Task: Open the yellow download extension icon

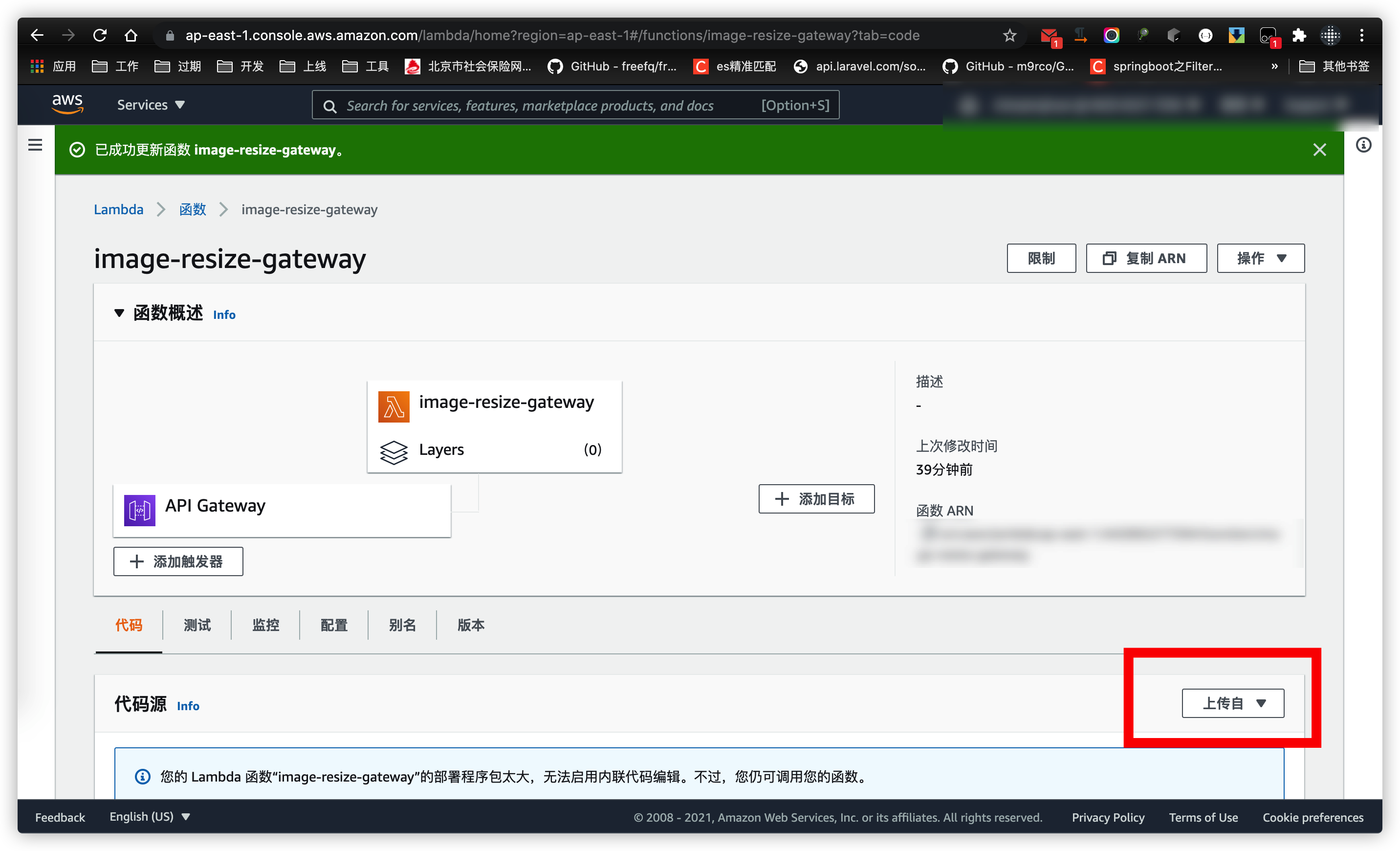Action: pyautogui.click(x=1236, y=35)
